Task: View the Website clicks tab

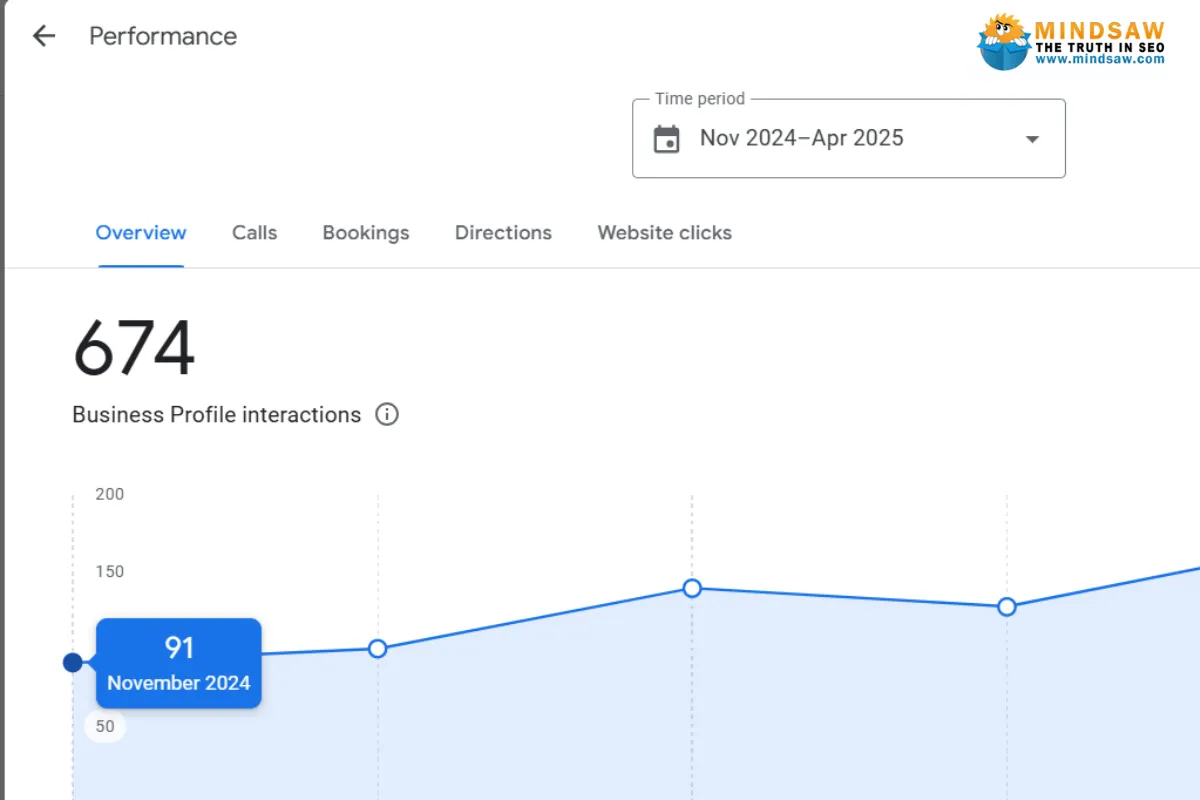Action: coord(664,233)
